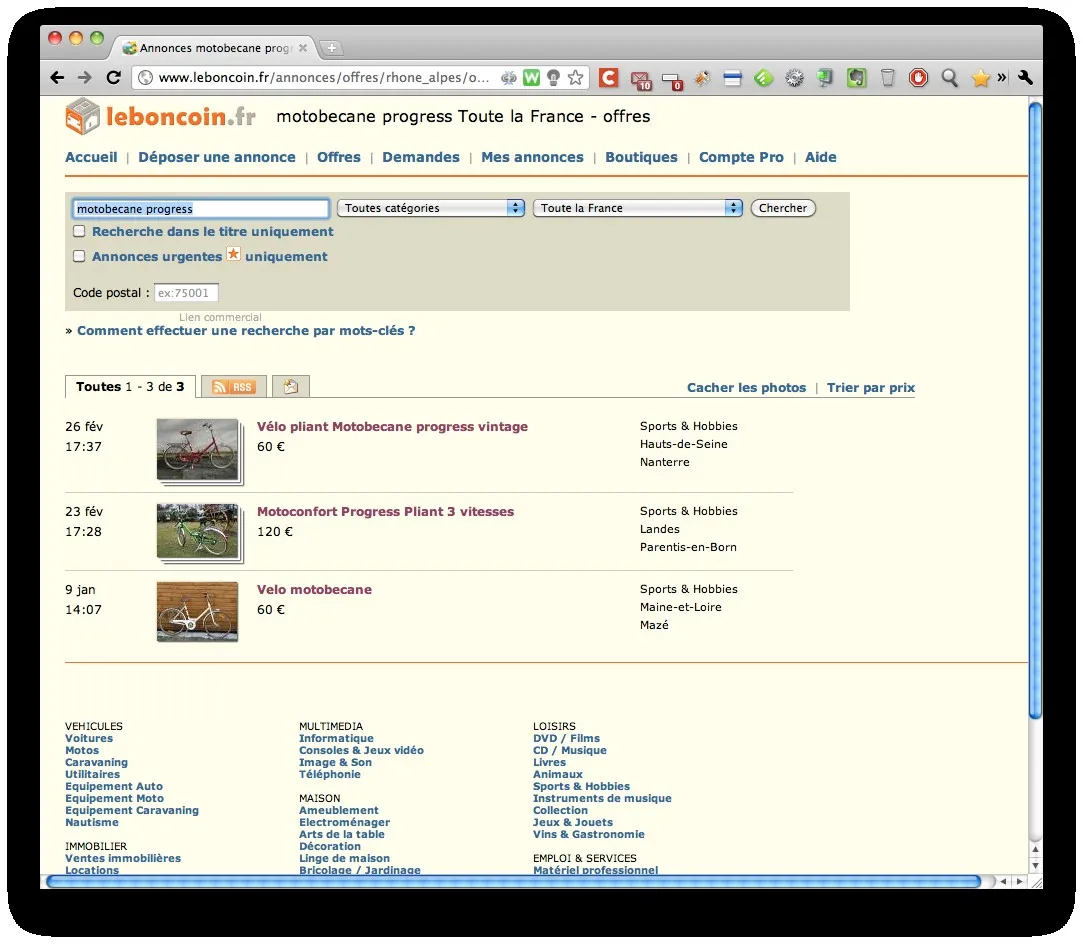The image size is (1083, 944).
Task: Click the green monitor extension icon
Action: (x=825, y=78)
